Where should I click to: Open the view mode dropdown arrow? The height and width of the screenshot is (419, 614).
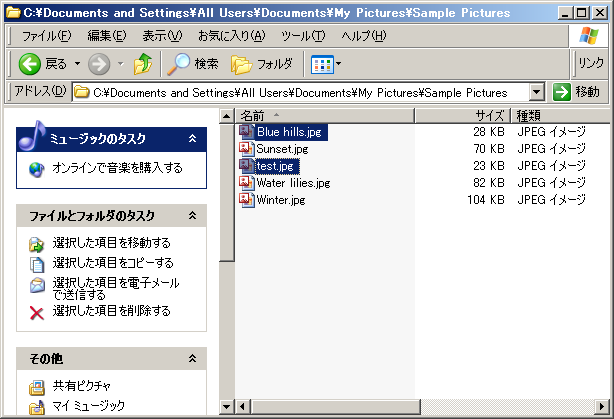coord(338,64)
